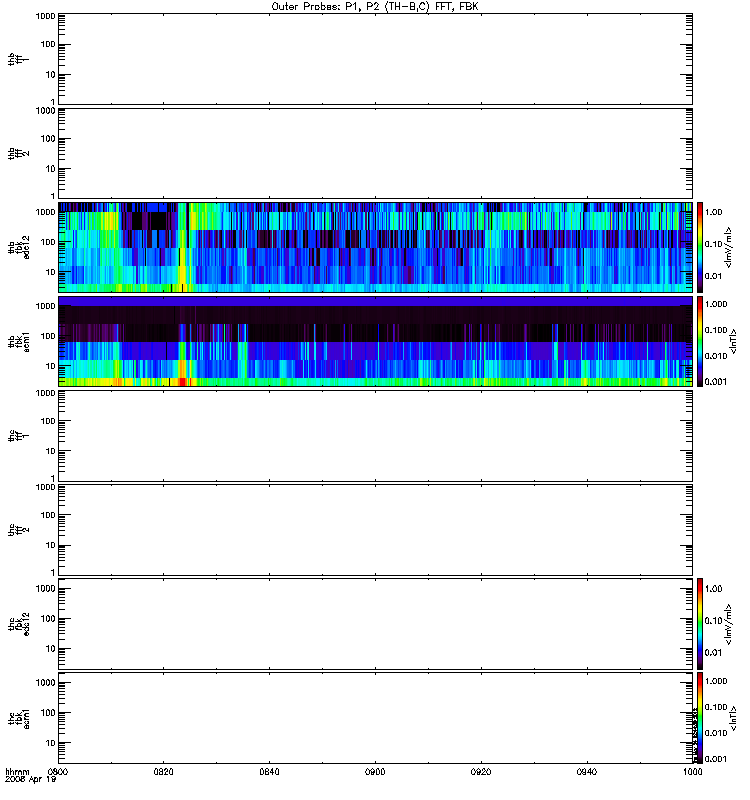The image size is (750, 800).
Task: Click the thb edc12 mV/m color bar
Action: [700, 247]
